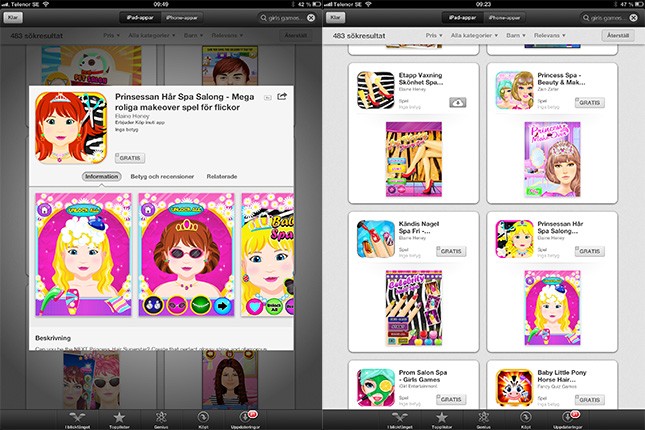
Task: Clear search text with X in right search field
Action: 634,18
